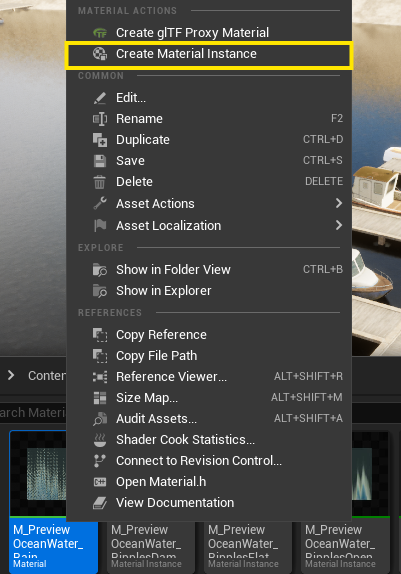The height and width of the screenshot is (574, 401).
Task: Click the Reference Viewer icon
Action: pos(100,377)
